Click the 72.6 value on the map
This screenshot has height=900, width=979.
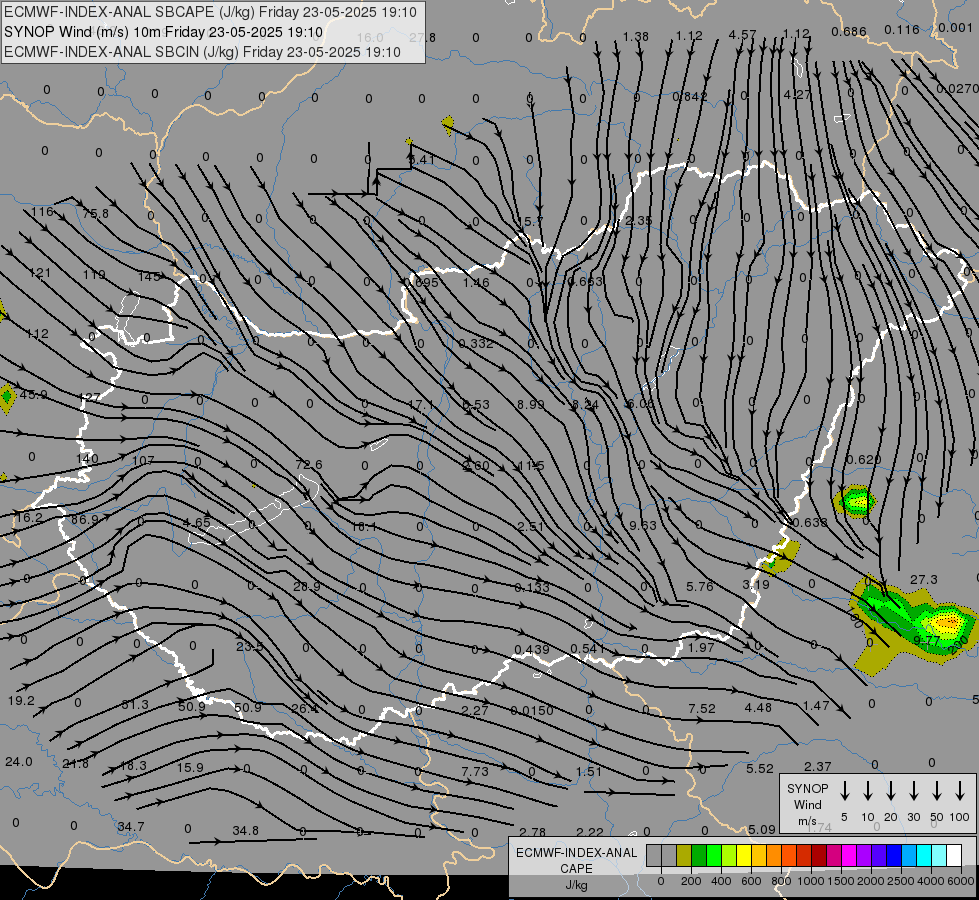(x=309, y=465)
